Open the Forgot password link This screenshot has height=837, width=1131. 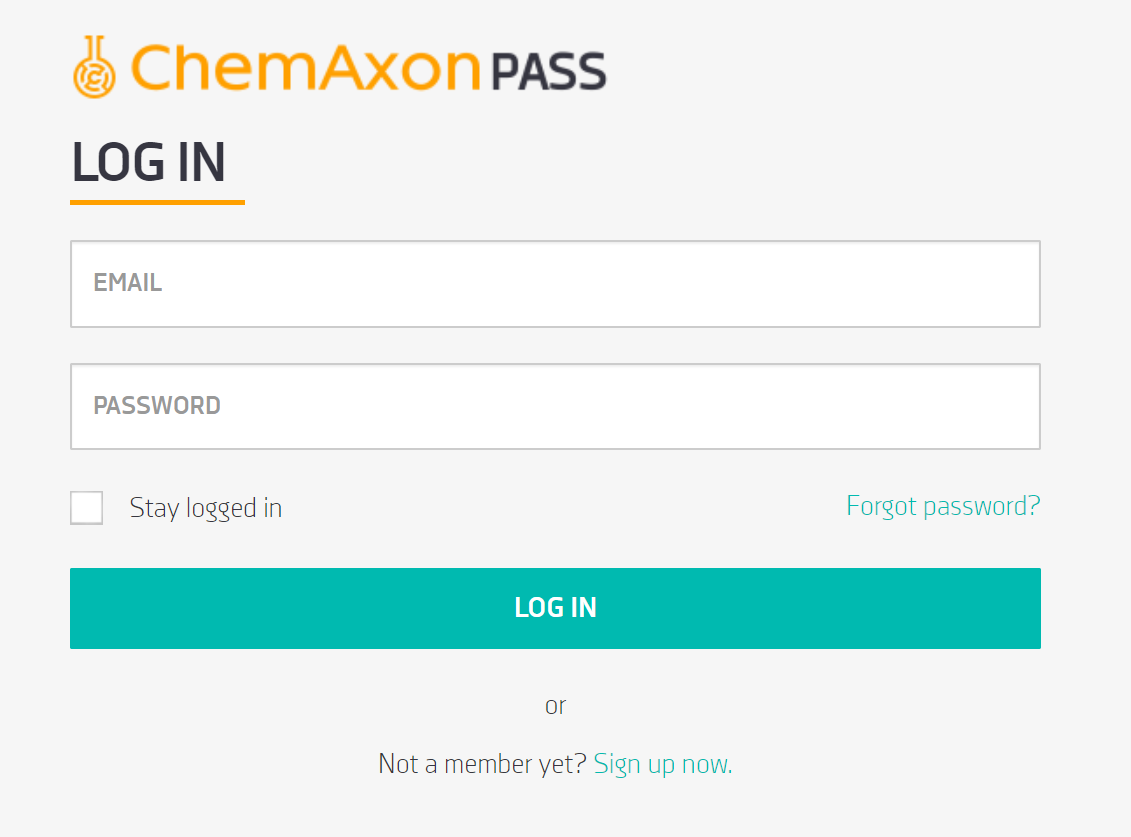[x=943, y=506]
